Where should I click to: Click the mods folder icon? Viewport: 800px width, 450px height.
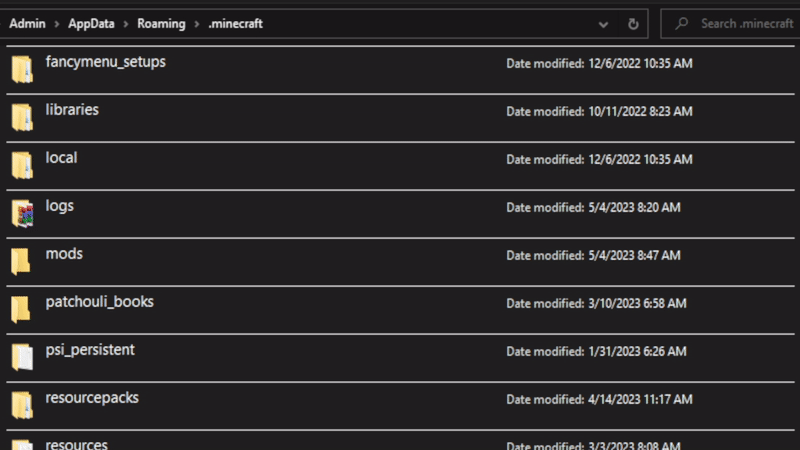click(22, 261)
